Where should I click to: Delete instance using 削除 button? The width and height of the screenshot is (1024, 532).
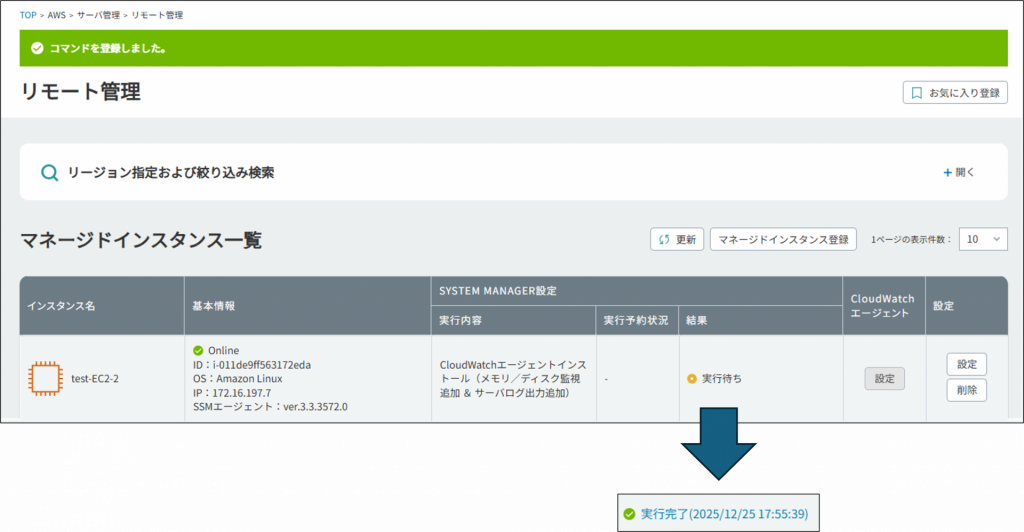(x=966, y=390)
